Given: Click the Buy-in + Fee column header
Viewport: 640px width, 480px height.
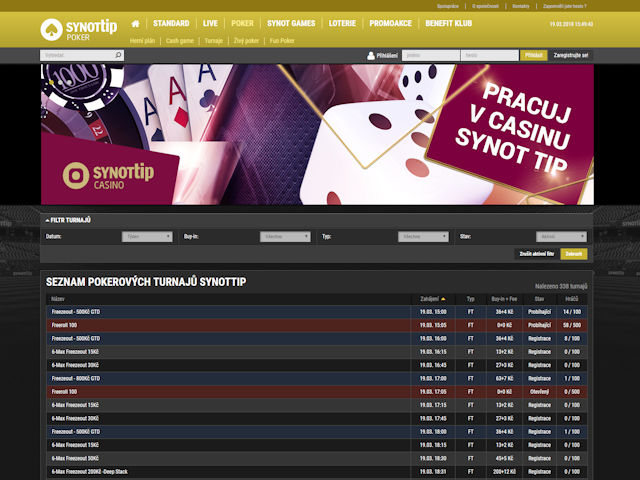Looking at the screenshot, I should pos(504,299).
